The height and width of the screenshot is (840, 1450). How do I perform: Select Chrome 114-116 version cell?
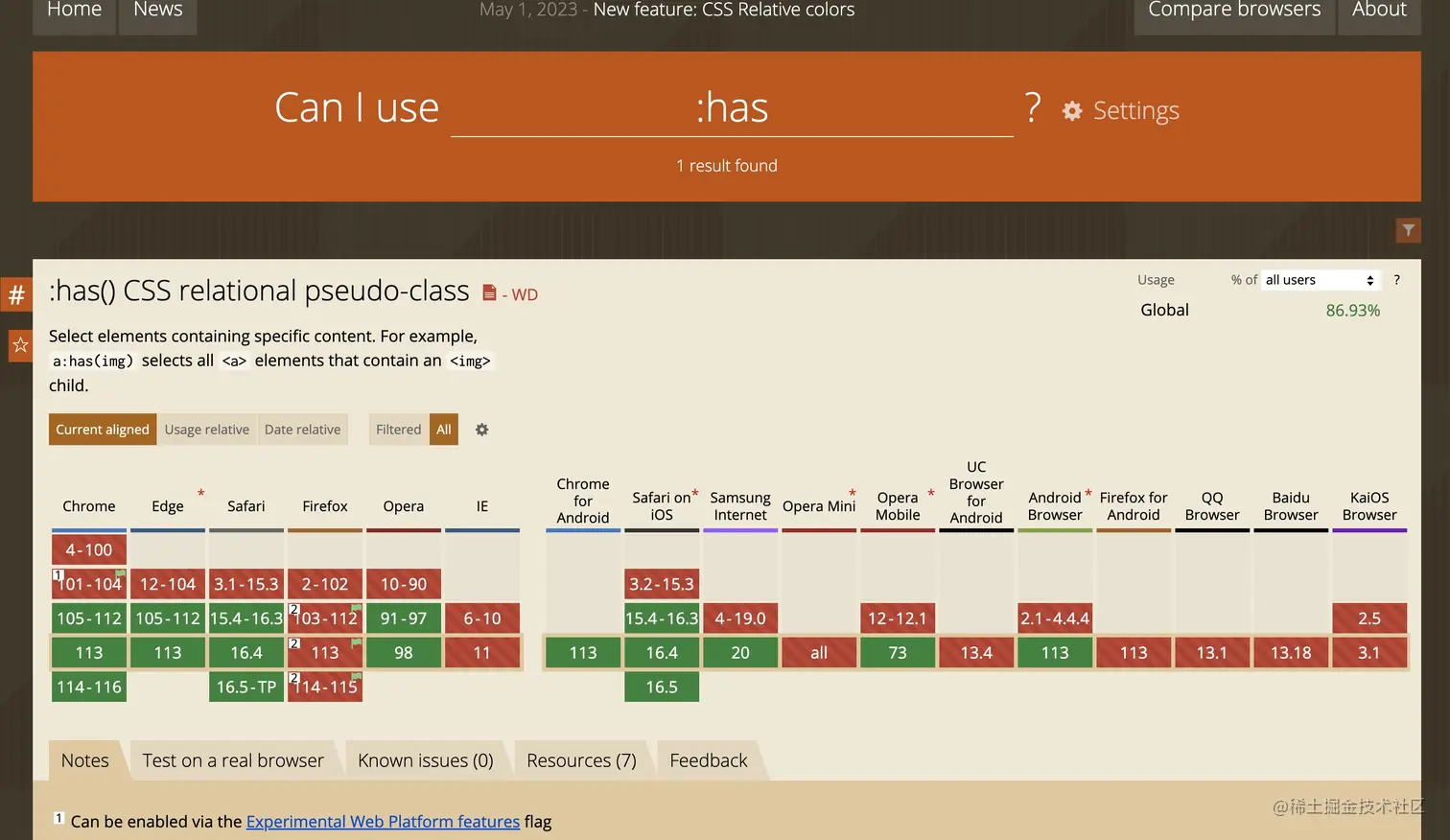click(x=89, y=687)
